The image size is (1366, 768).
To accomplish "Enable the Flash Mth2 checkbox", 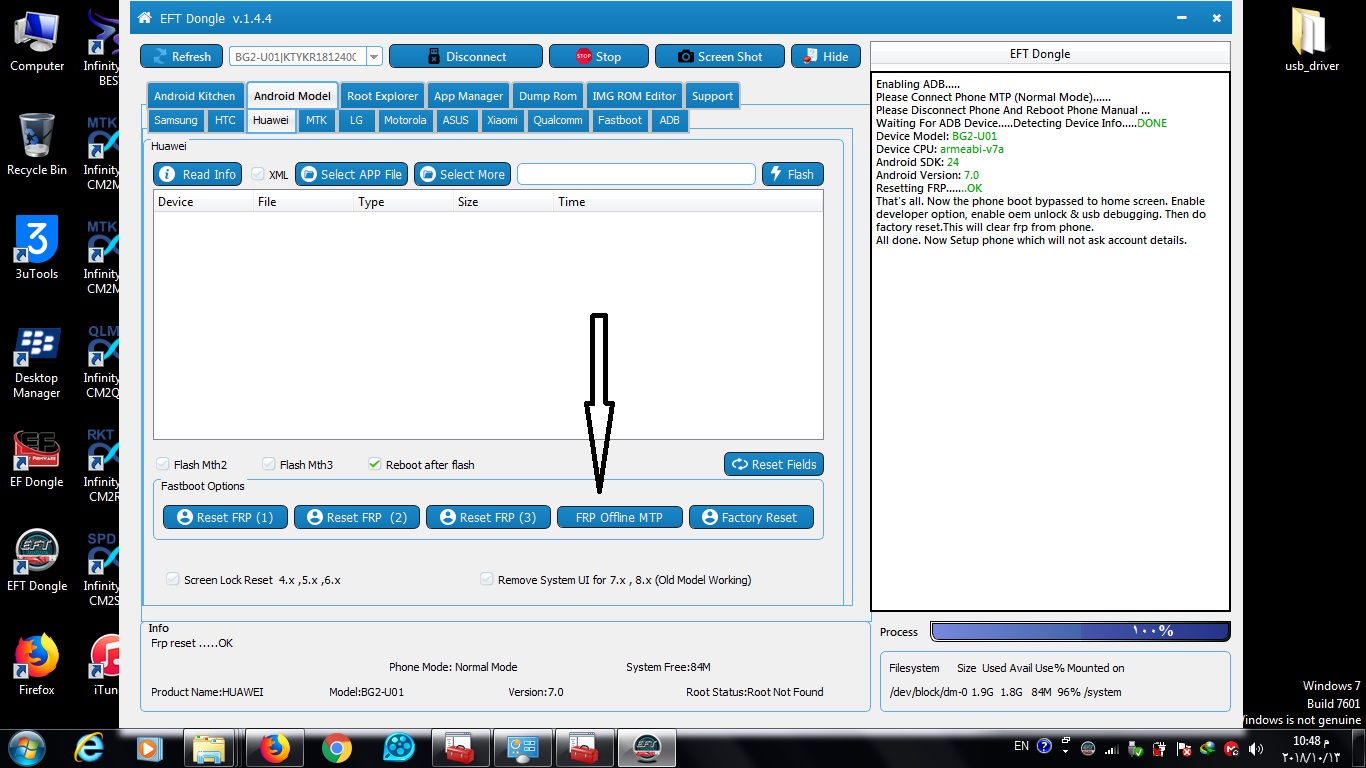I will click(x=162, y=464).
